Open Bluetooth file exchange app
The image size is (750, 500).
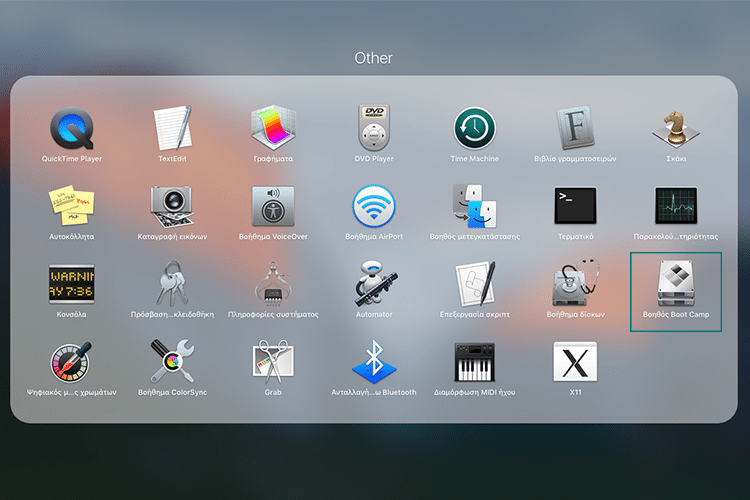(x=374, y=362)
